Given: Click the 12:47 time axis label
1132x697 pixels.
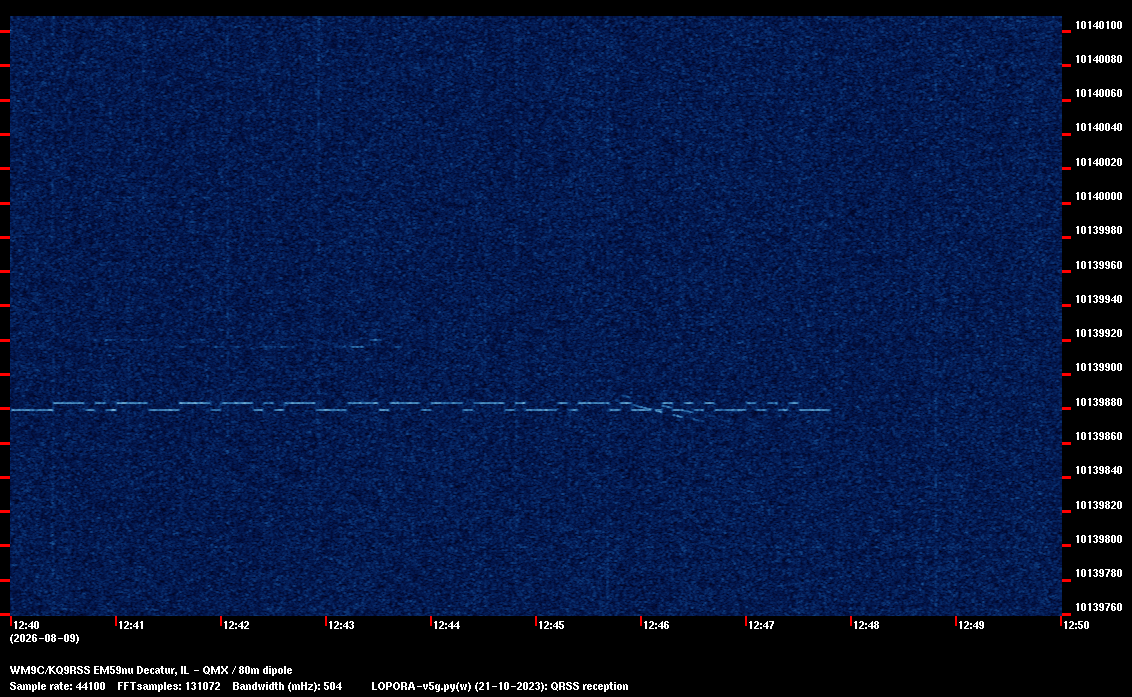Looking at the screenshot, I should point(761,625).
